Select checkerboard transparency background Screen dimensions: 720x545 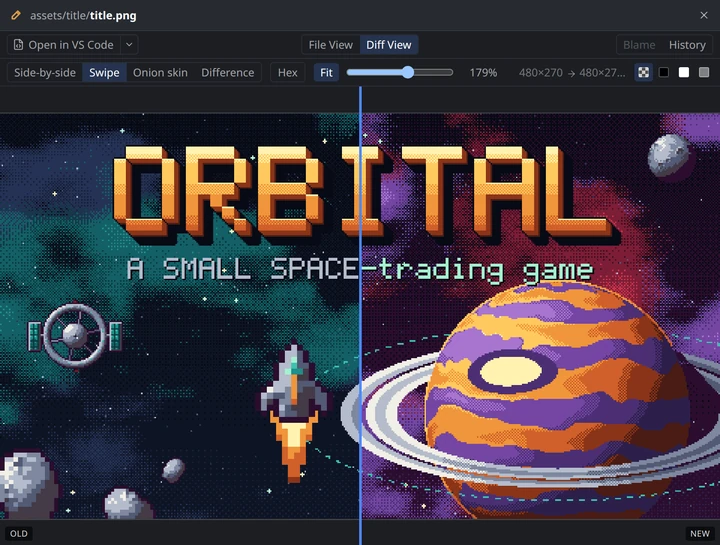[643, 73]
